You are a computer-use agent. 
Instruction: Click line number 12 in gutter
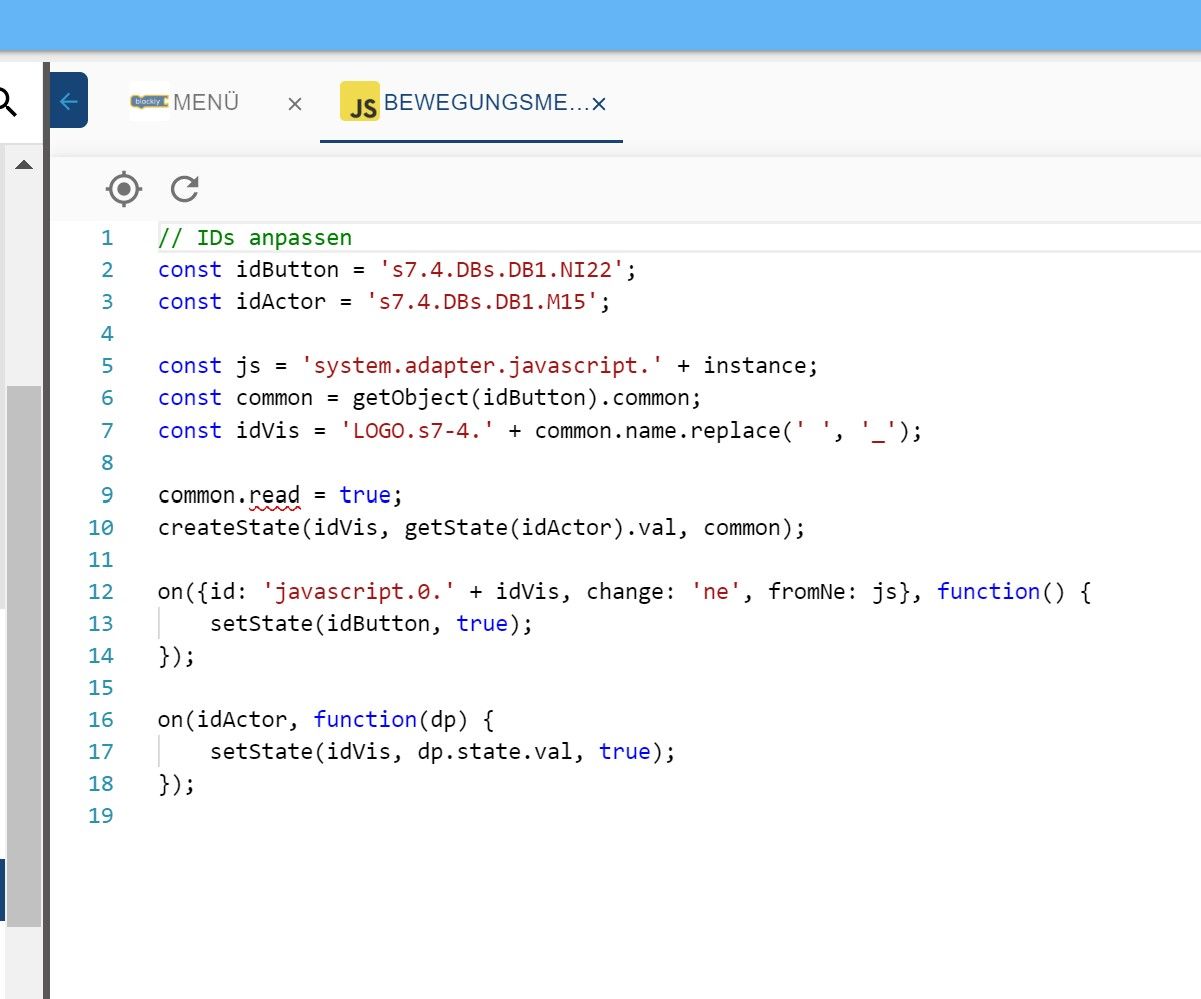coord(102,591)
